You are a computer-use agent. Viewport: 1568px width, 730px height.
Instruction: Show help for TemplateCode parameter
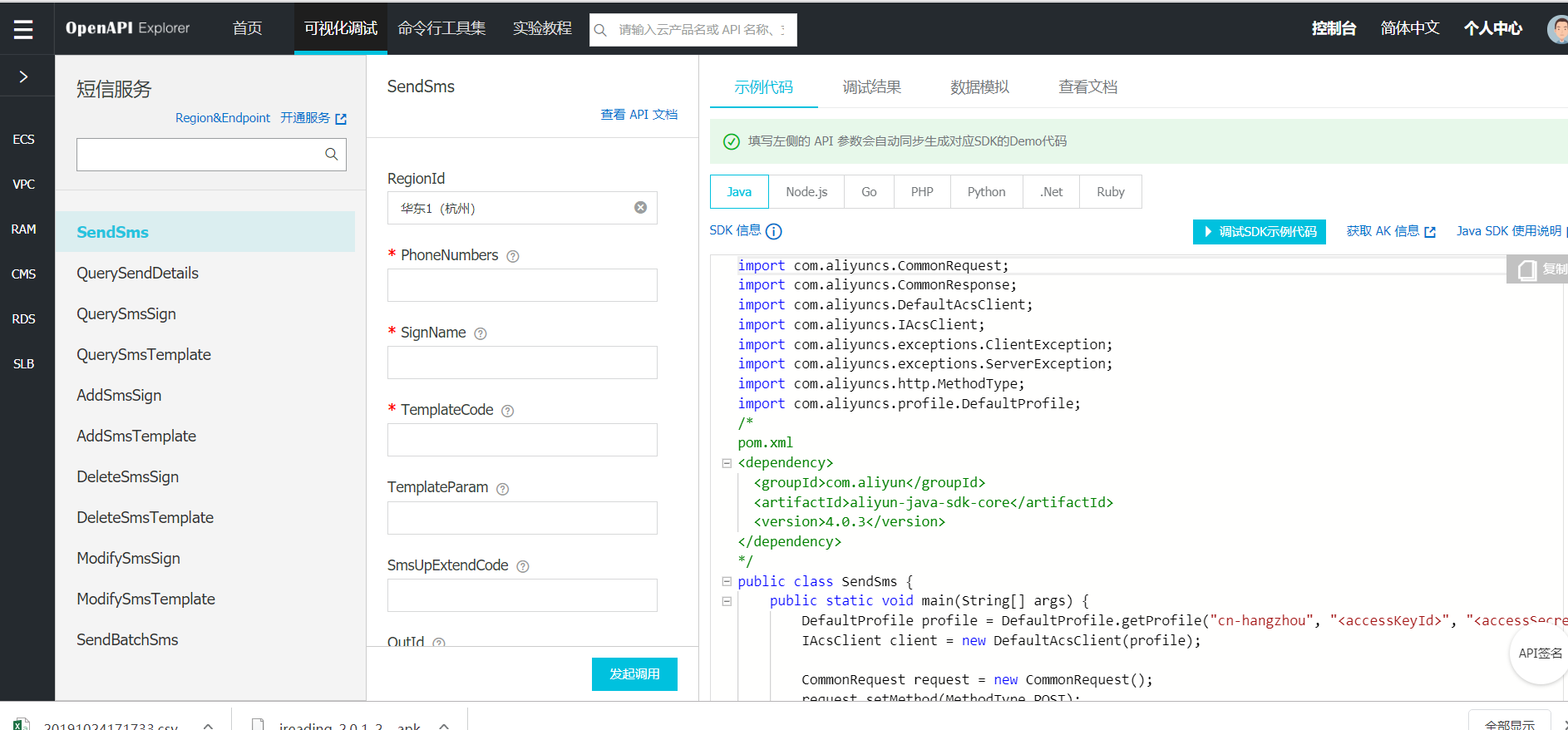click(x=508, y=411)
